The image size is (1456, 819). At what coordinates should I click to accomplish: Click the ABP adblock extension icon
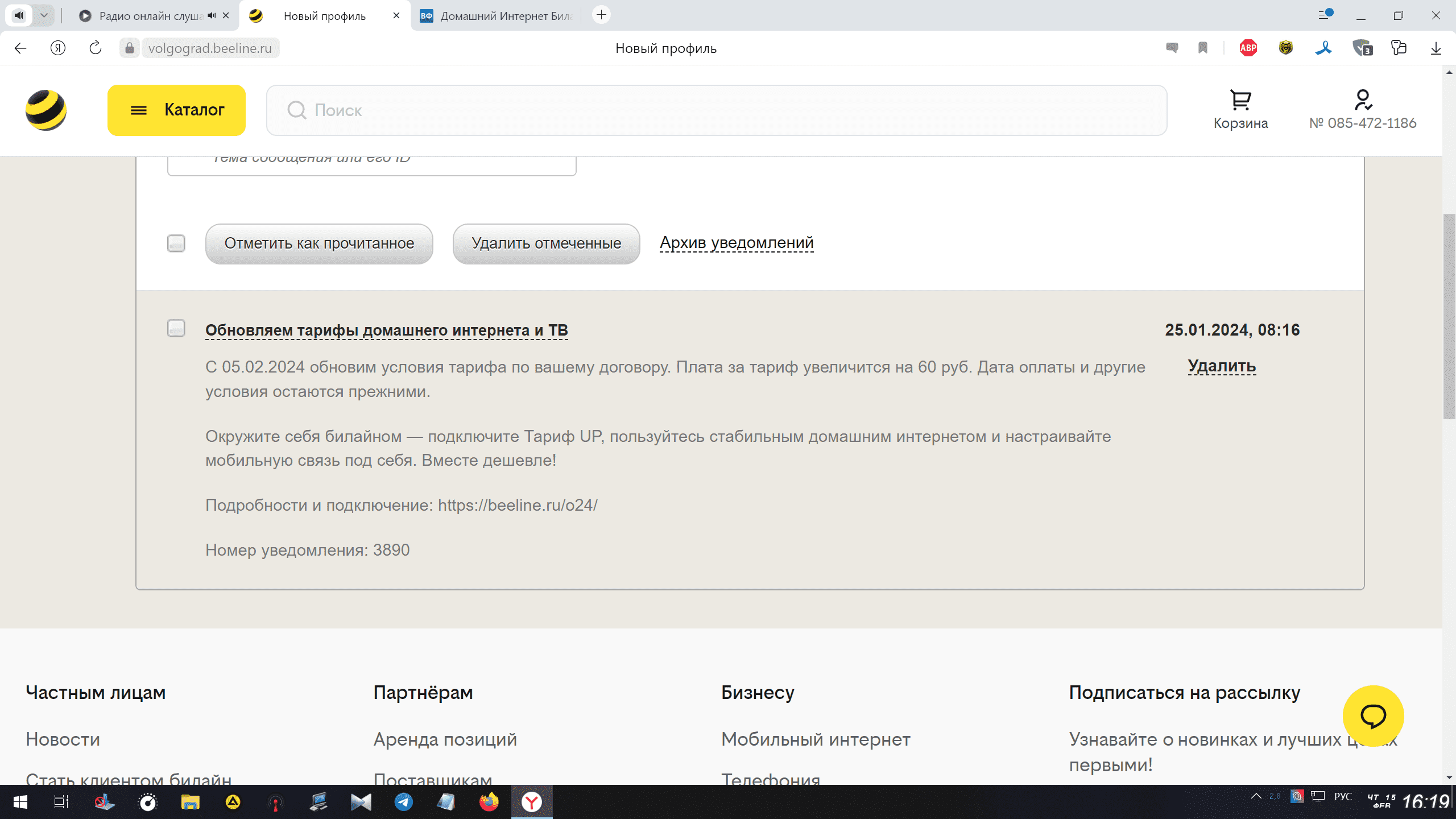pyautogui.click(x=1248, y=48)
